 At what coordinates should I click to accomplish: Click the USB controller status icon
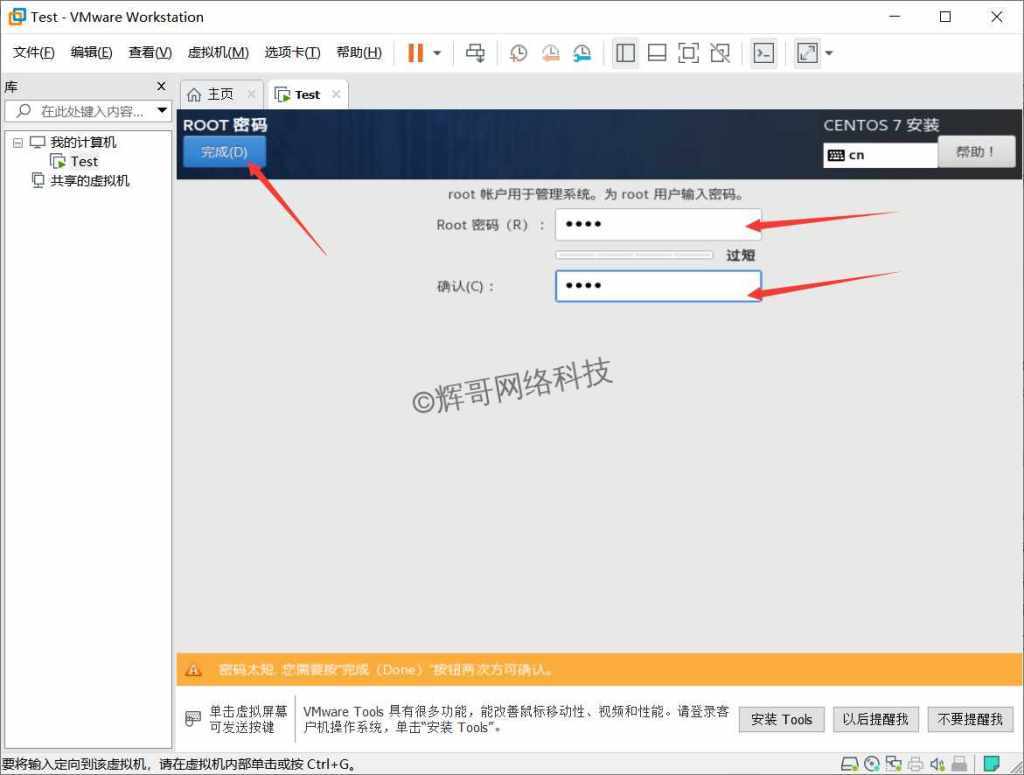coord(959,763)
